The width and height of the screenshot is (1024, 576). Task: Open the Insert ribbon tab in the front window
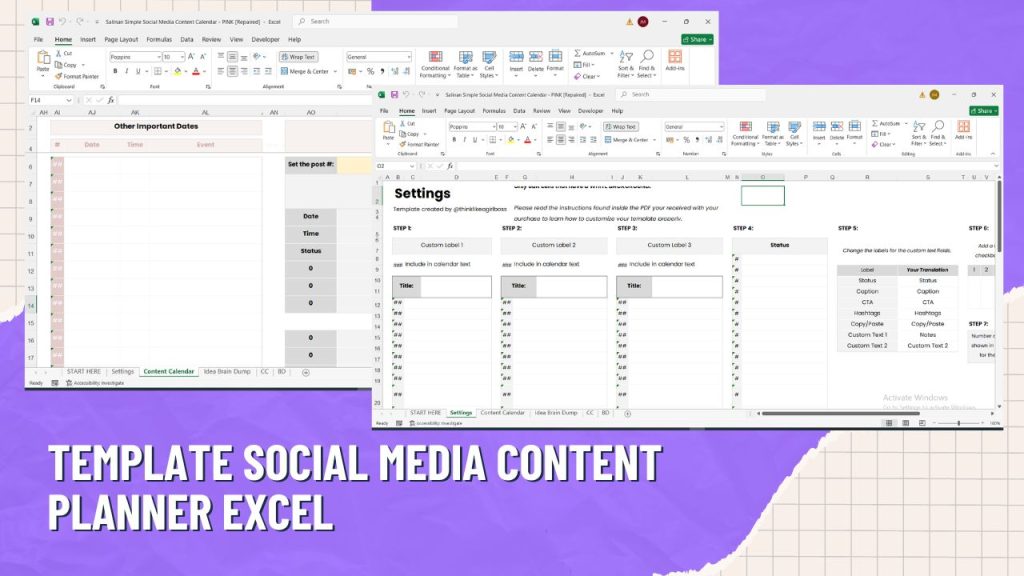tap(429, 111)
